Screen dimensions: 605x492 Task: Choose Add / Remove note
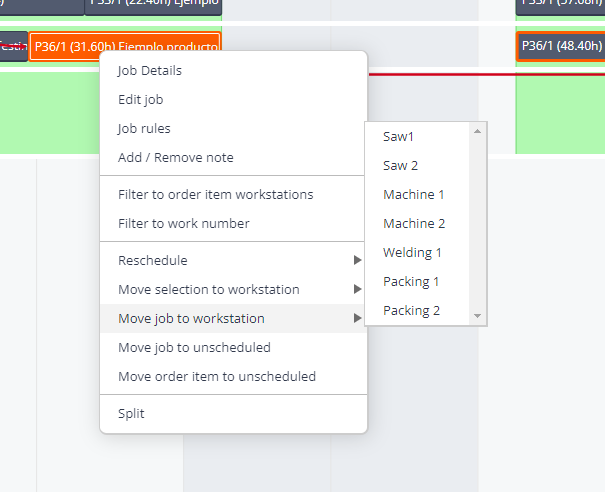(176, 158)
